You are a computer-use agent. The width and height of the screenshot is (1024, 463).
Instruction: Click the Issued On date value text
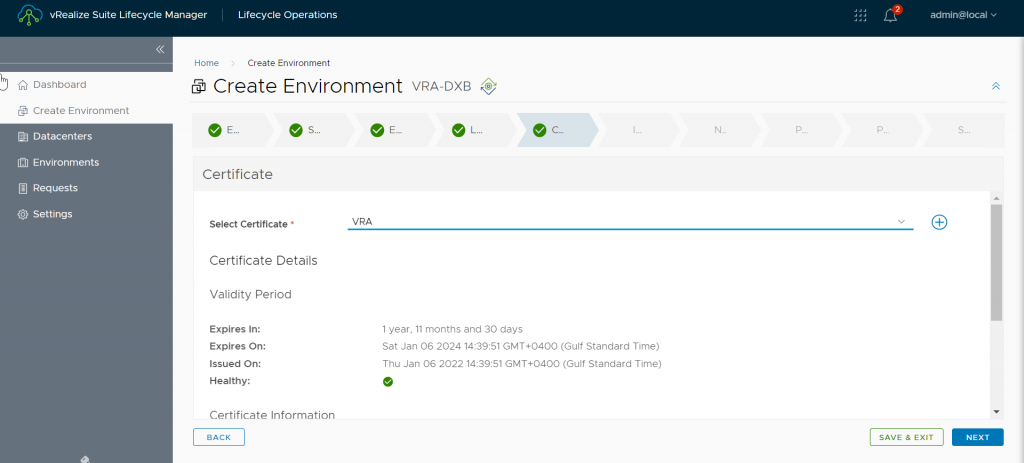[522, 364]
